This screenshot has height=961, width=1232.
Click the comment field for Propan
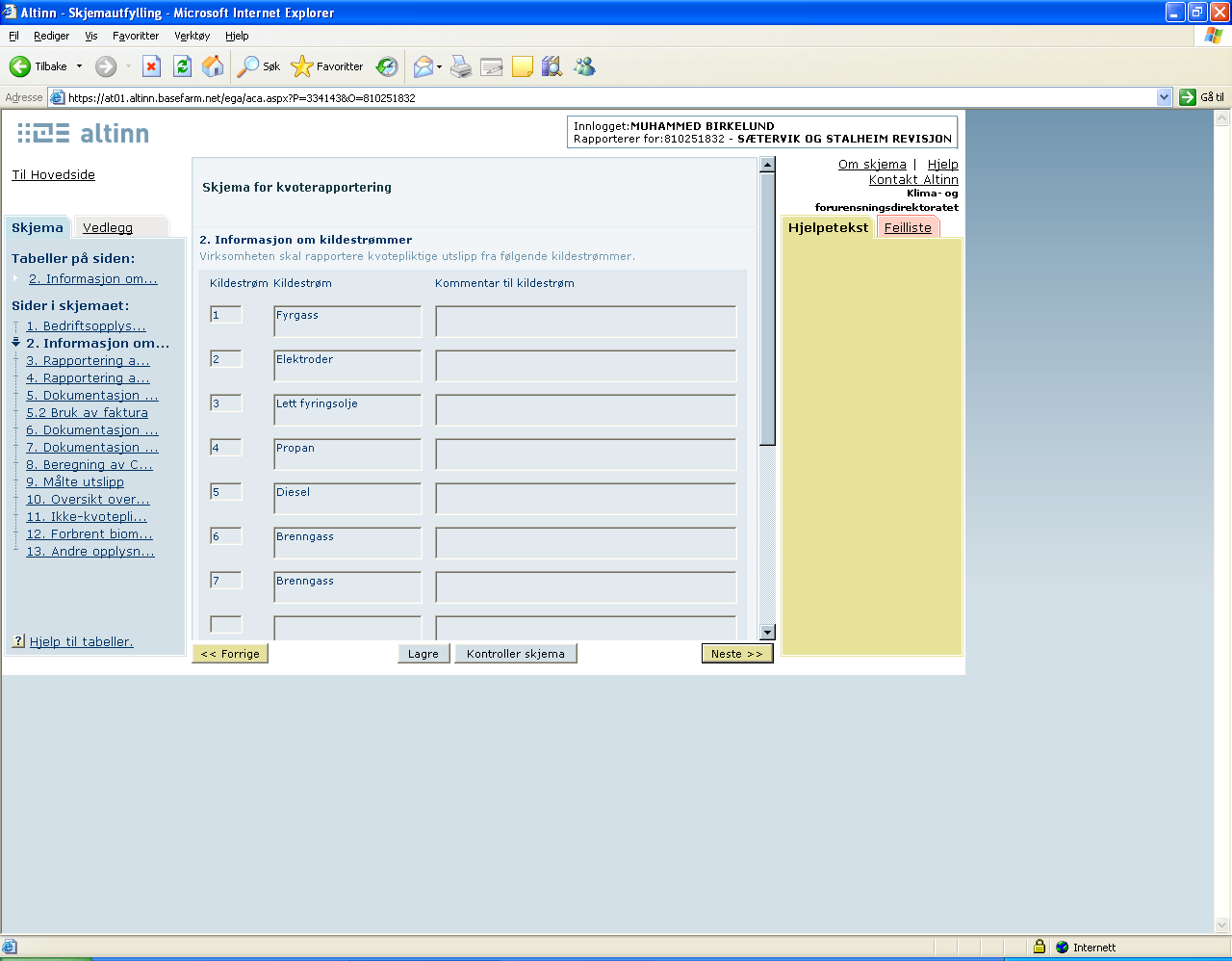[x=585, y=455]
